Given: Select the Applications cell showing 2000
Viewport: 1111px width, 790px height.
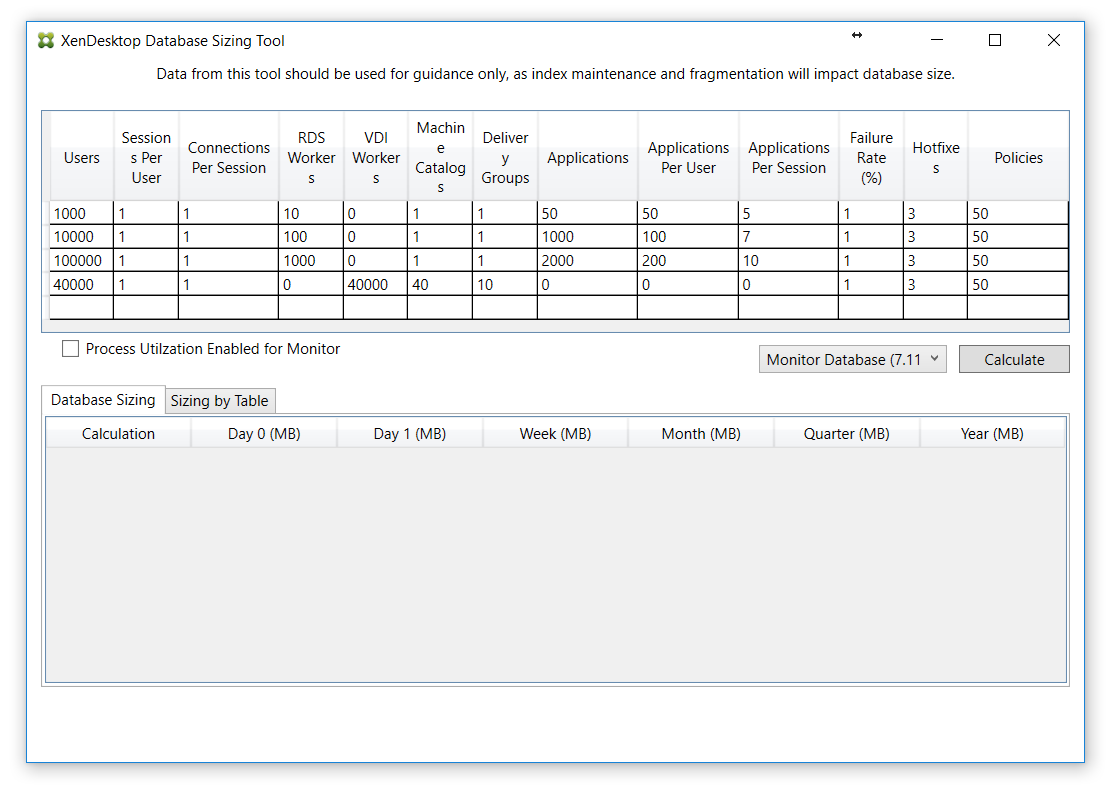Looking at the screenshot, I should 587,260.
